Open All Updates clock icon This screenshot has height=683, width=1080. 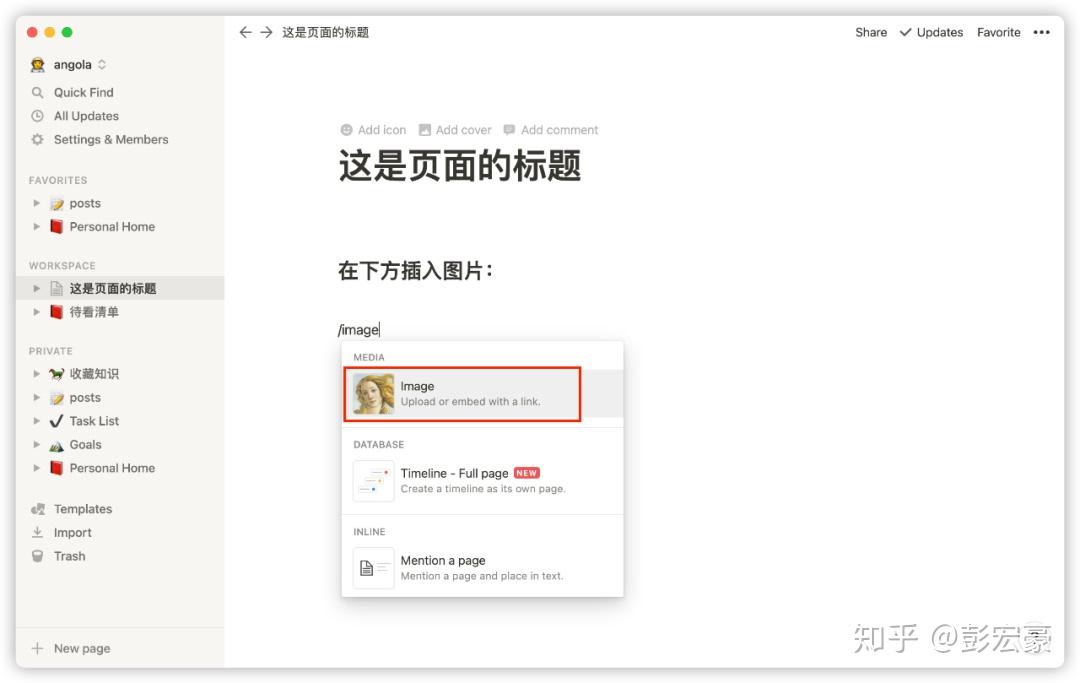tap(37, 116)
